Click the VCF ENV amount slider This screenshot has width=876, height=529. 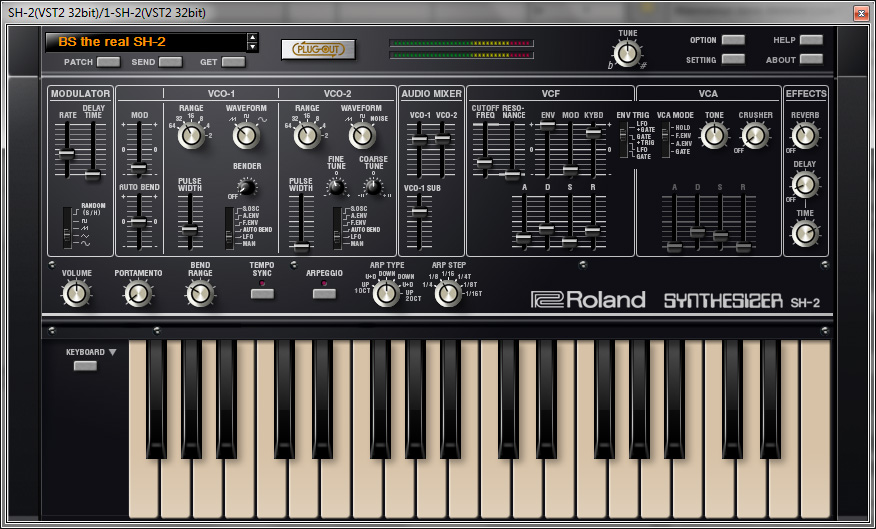[x=548, y=125]
